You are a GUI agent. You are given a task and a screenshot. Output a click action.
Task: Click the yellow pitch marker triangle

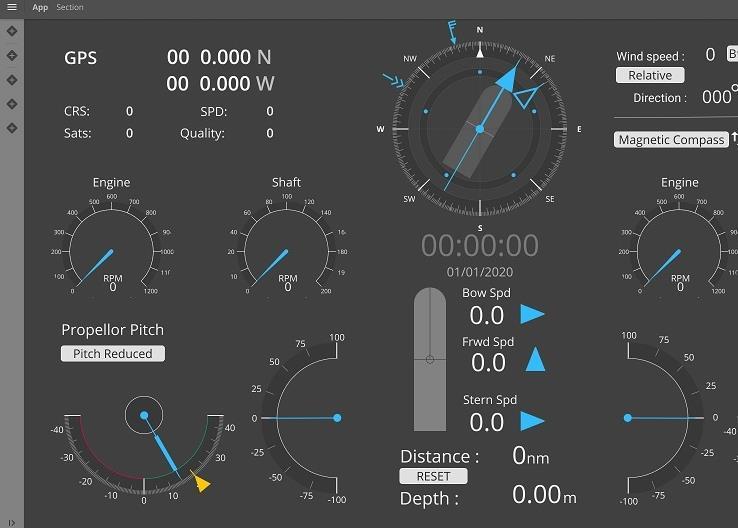202,484
